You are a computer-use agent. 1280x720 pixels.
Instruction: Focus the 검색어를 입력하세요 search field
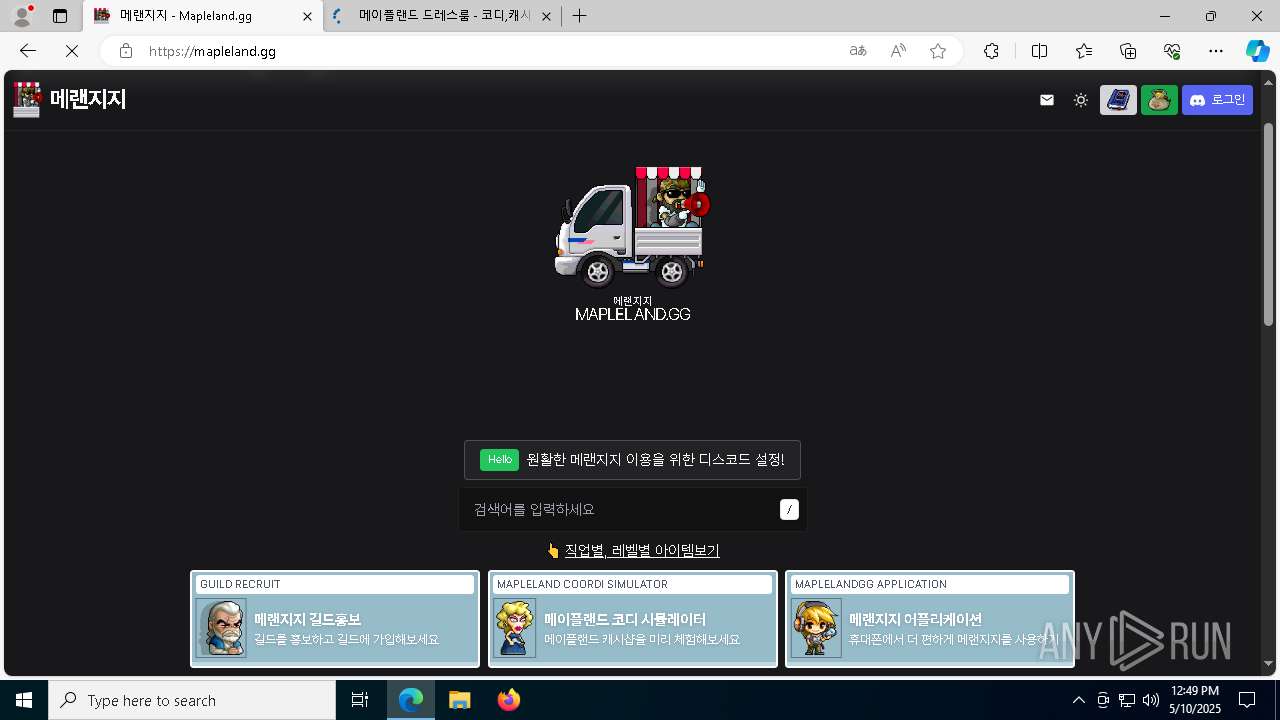click(632, 509)
